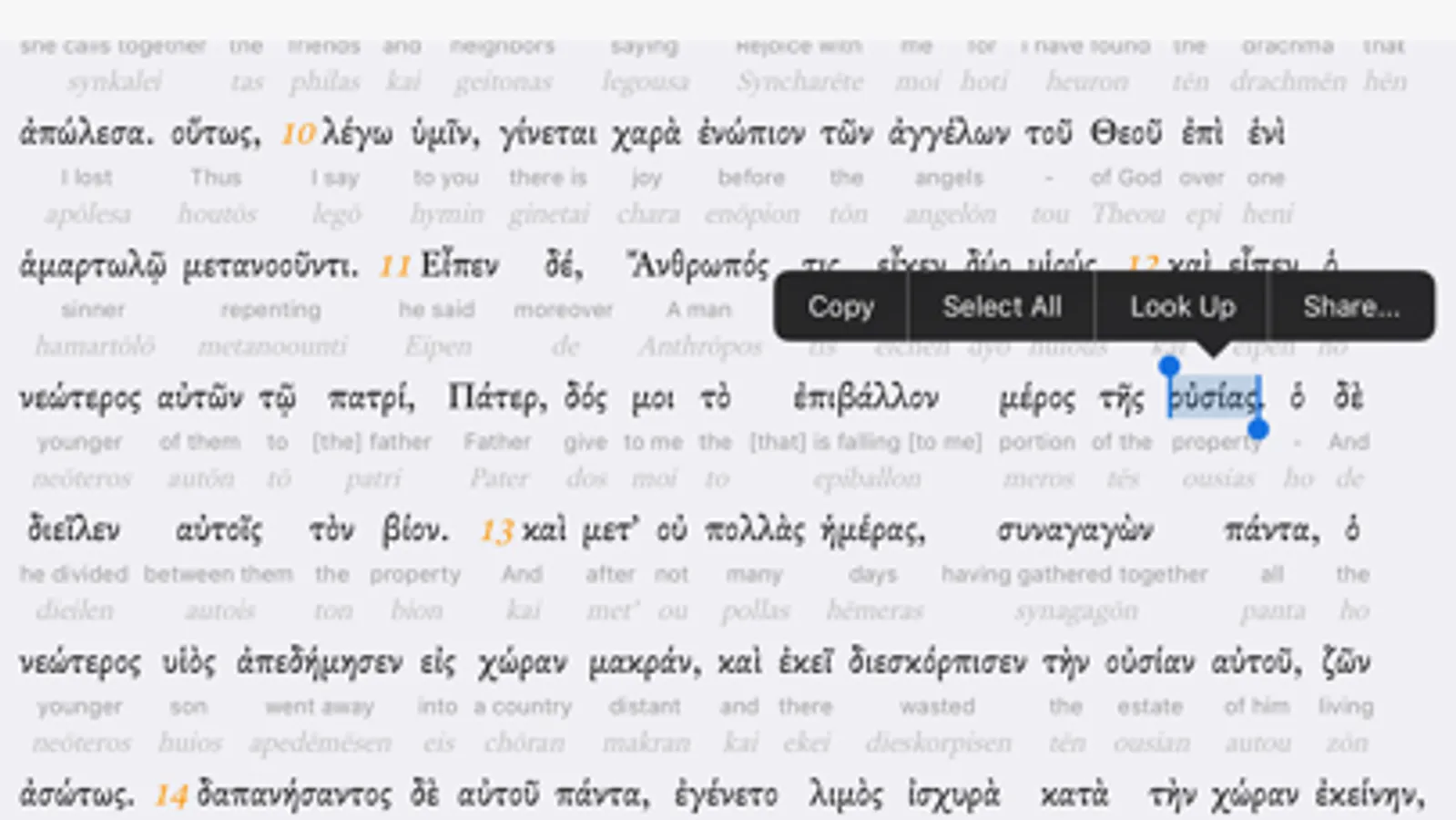Look Up the selected word
1456x820 pixels.
1182,307
